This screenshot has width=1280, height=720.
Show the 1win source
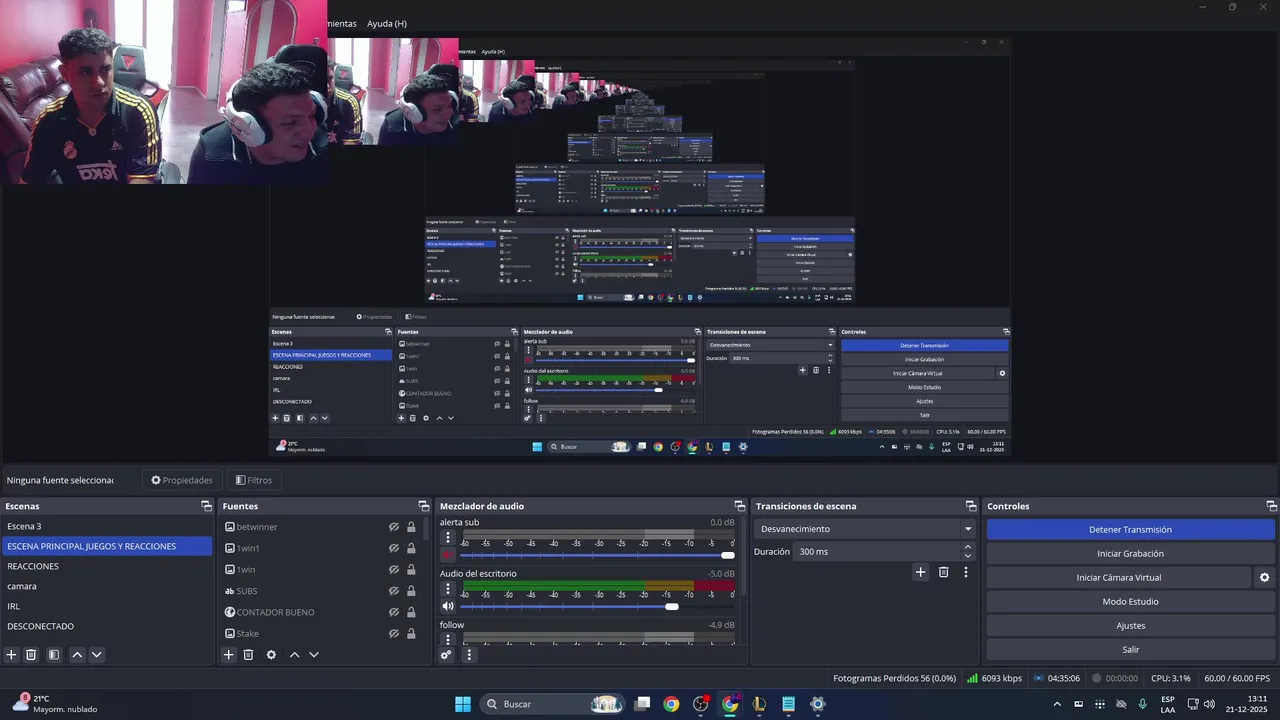point(394,569)
